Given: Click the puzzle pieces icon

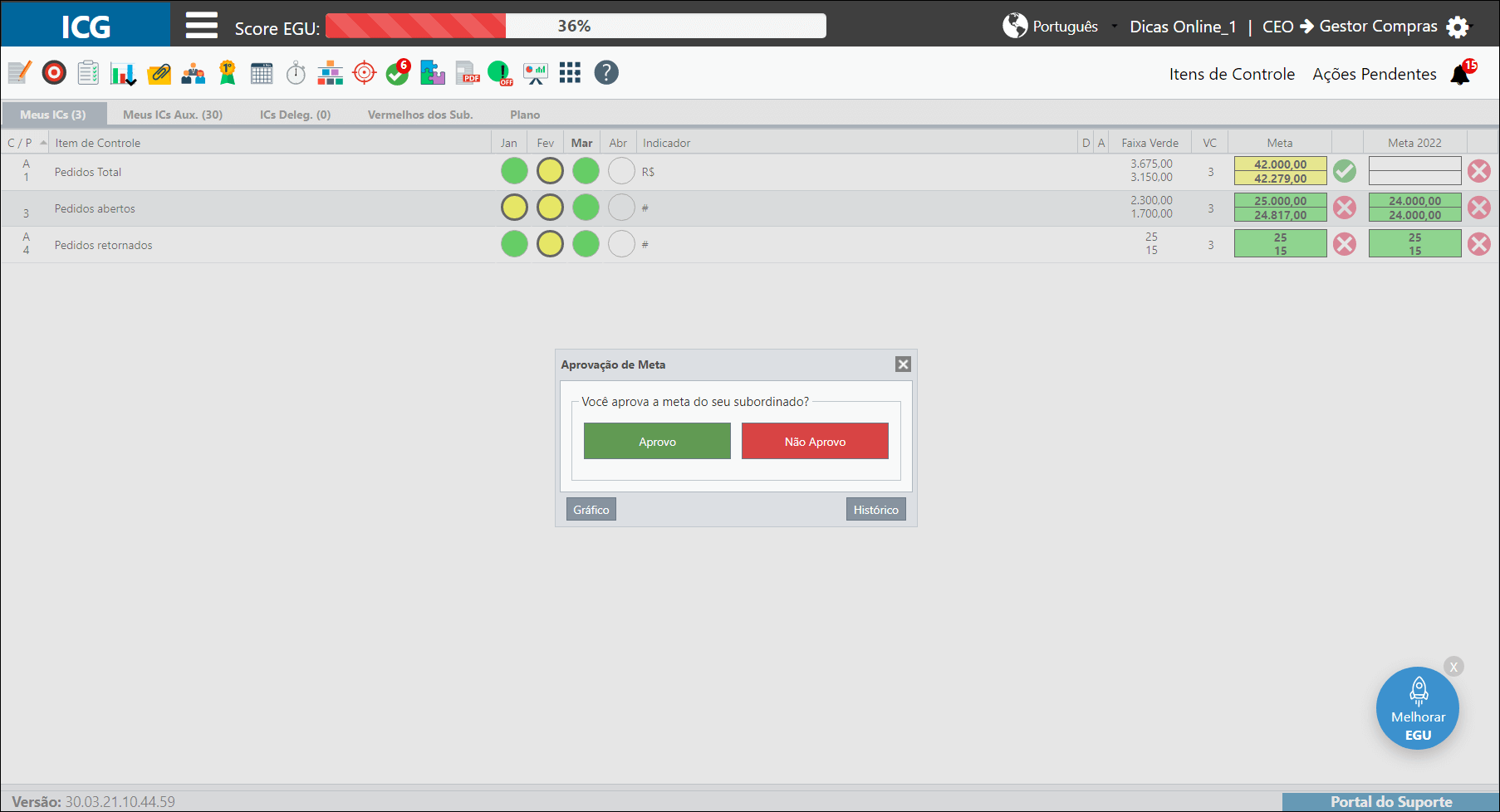Looking at the screenshot, I should click(x=432, y=73).
